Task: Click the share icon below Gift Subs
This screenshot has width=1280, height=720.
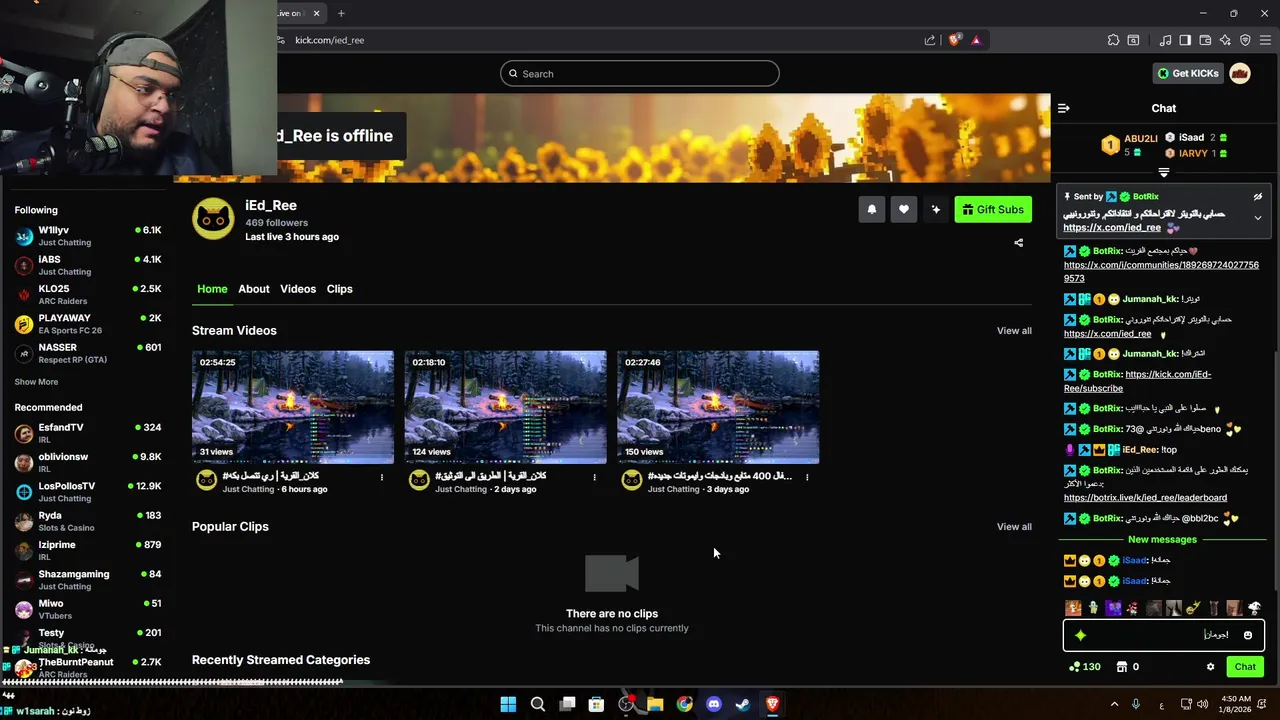Action: click(1018, 243)
